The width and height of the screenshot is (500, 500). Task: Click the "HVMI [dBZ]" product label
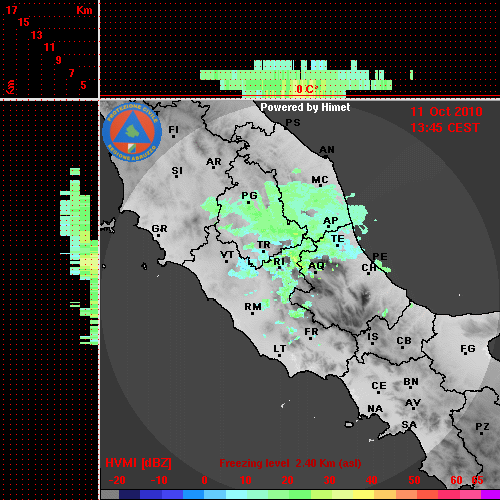pos(138,463)
